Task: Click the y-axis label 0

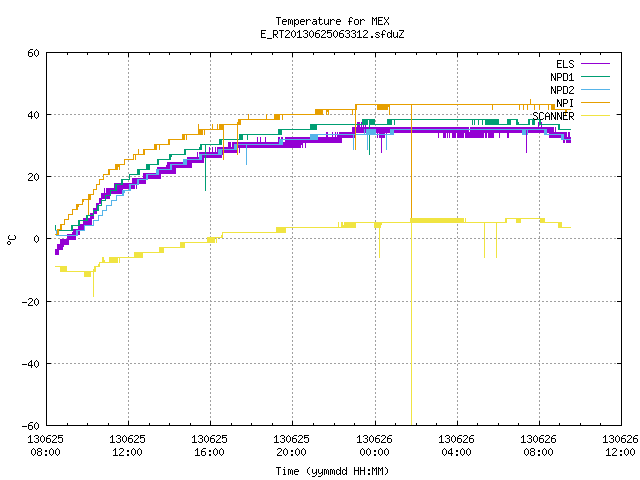Action: 37,239
